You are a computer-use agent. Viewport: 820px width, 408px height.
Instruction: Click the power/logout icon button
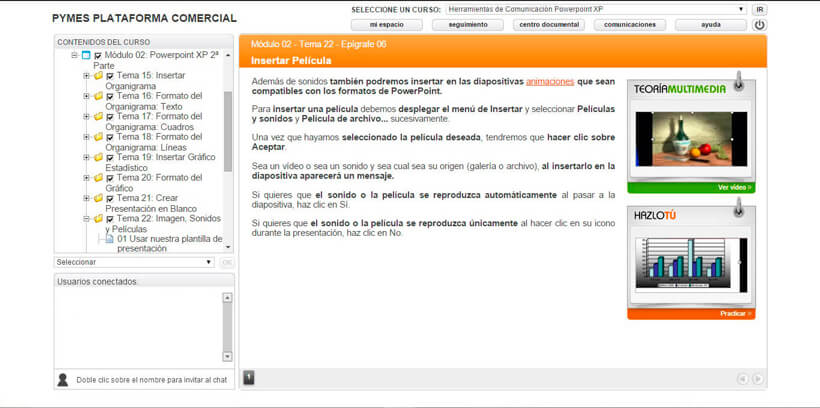point(759,25)
